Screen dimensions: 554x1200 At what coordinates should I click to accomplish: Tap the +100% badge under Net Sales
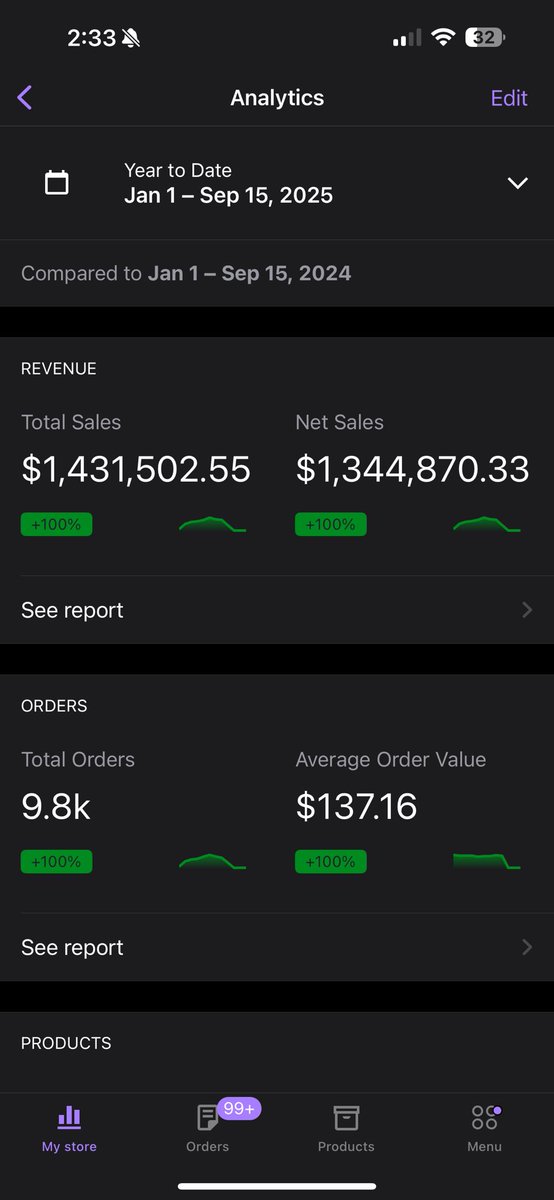330,524
